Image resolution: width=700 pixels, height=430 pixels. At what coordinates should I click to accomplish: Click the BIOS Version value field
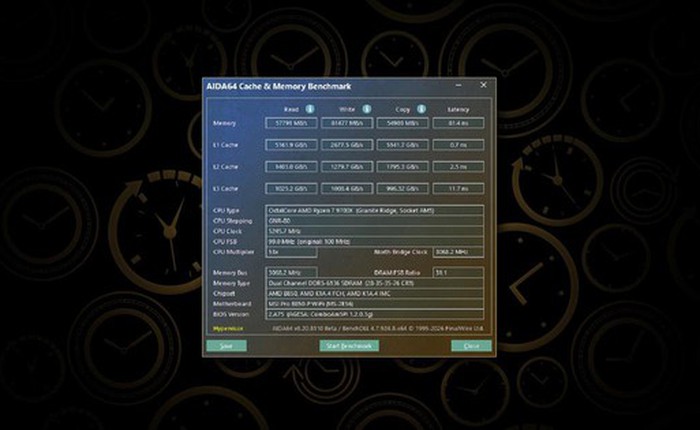click(x=375, y=314)
